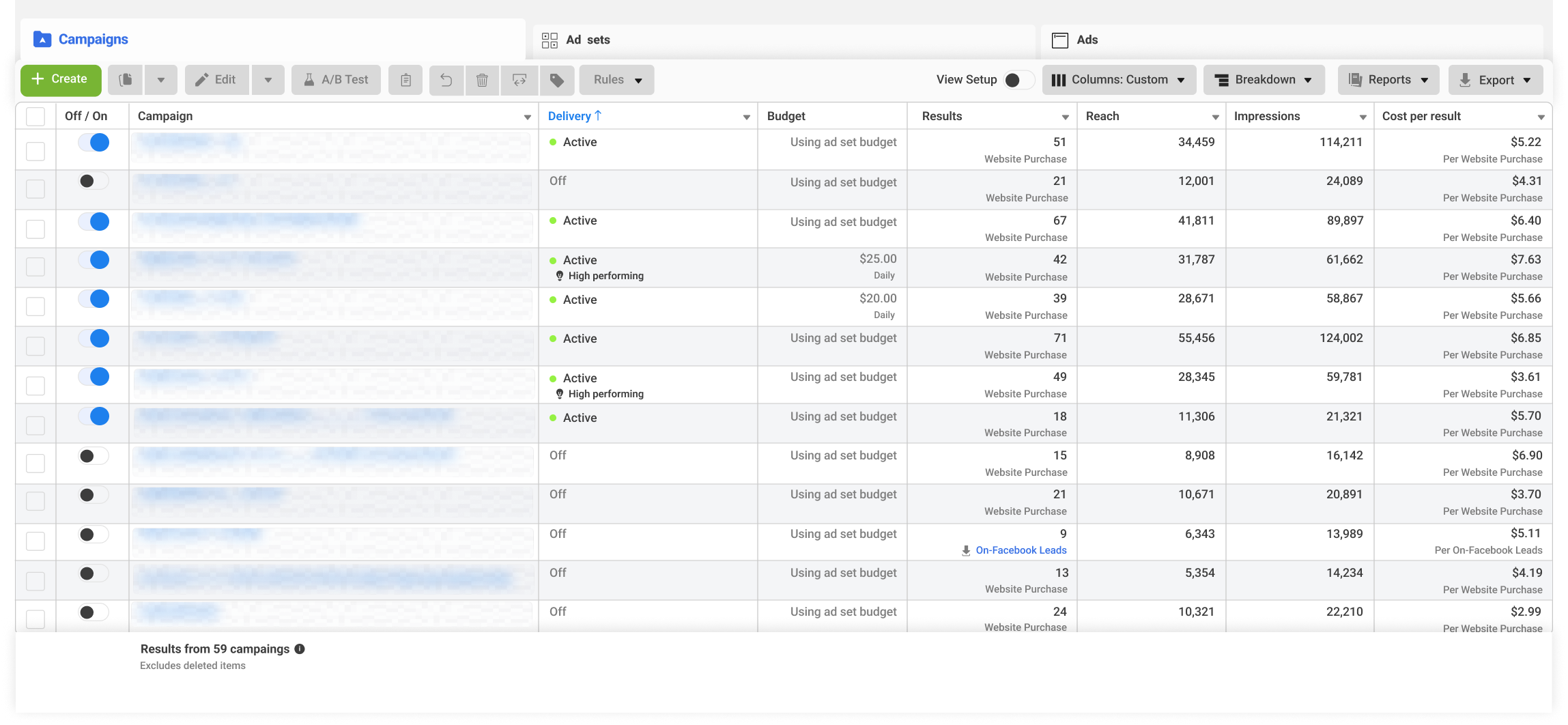Turn on the campaign with 9 On-Facebook Leads

click(94, 535)
